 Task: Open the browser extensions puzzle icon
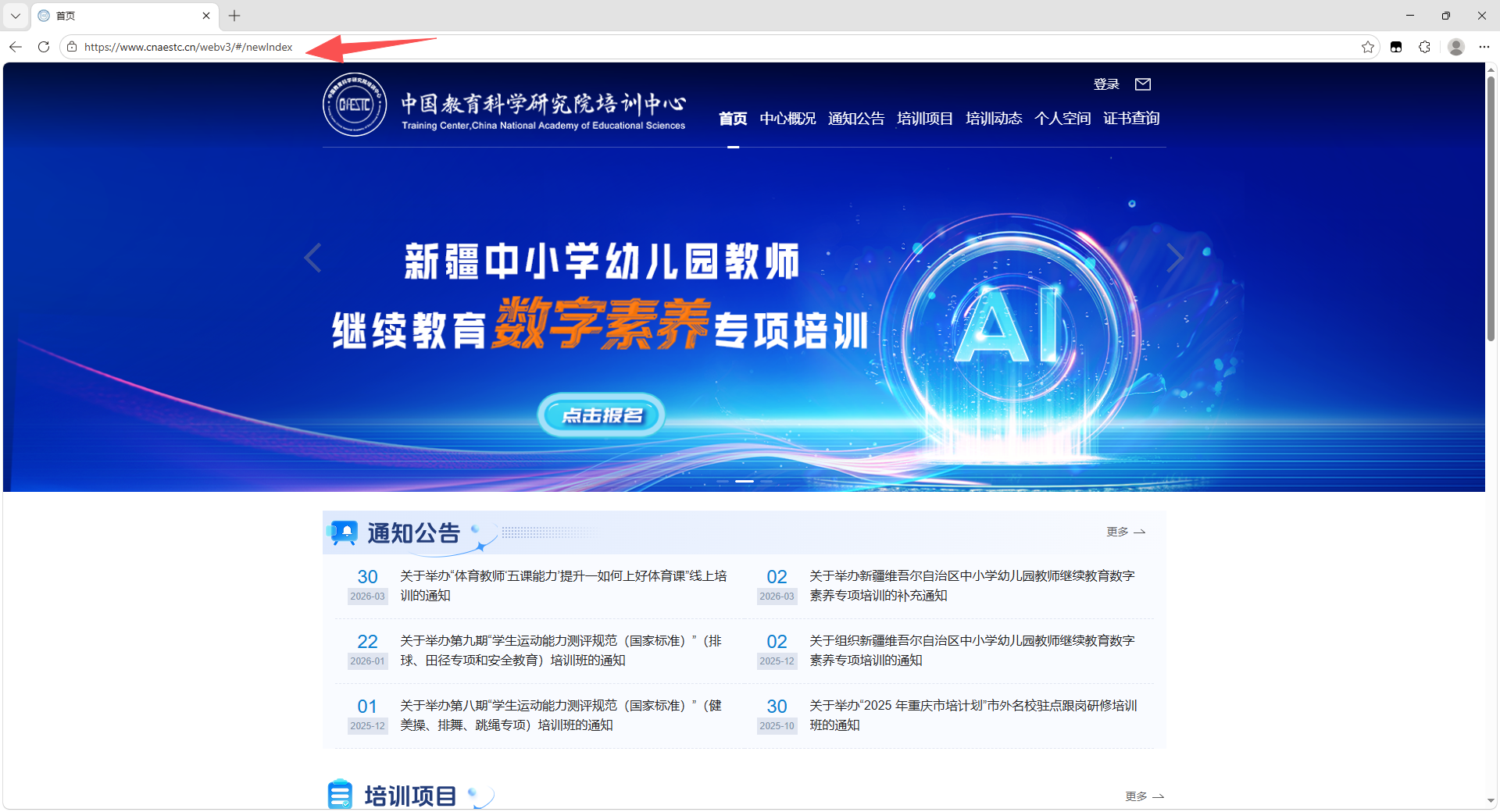click(x=1424, y=47)
